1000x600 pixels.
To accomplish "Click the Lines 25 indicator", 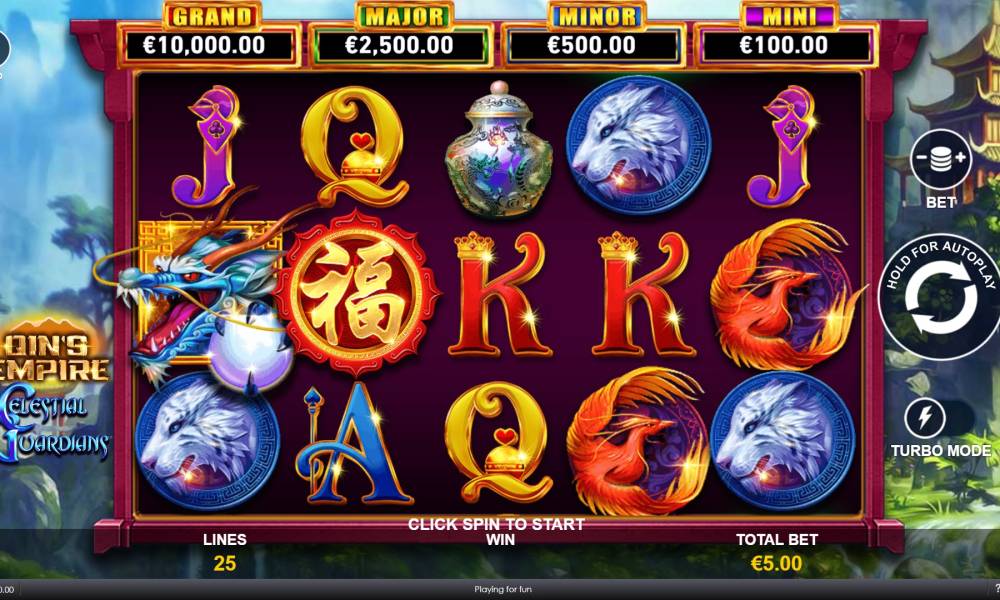I will tap(224, 553).
